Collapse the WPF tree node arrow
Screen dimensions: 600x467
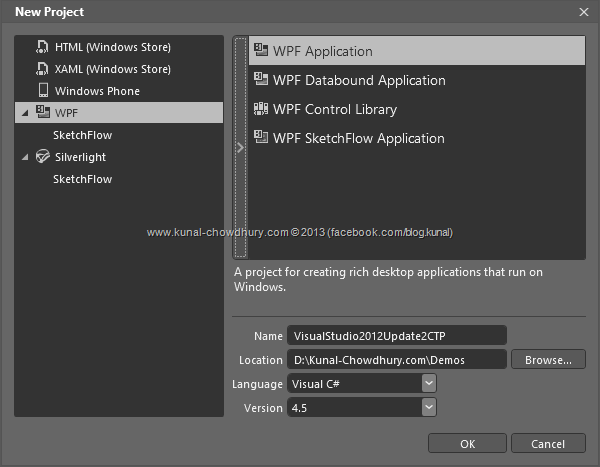pyautogui.click(x=23, y=113)
